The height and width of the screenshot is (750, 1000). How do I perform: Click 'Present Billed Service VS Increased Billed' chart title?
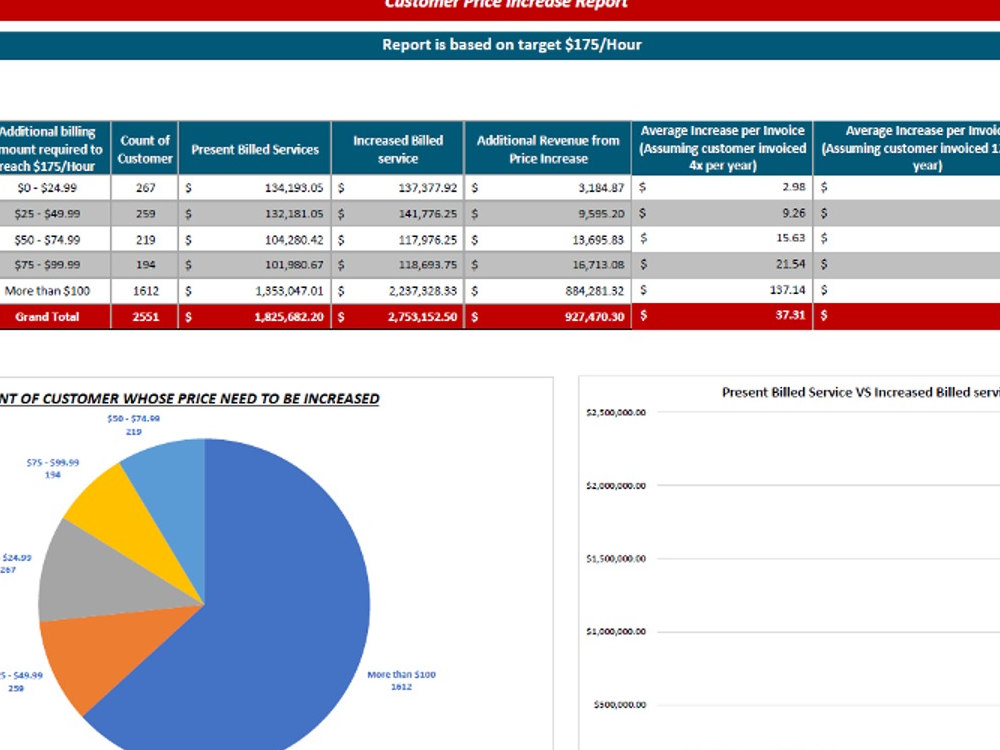pos(860,393)
